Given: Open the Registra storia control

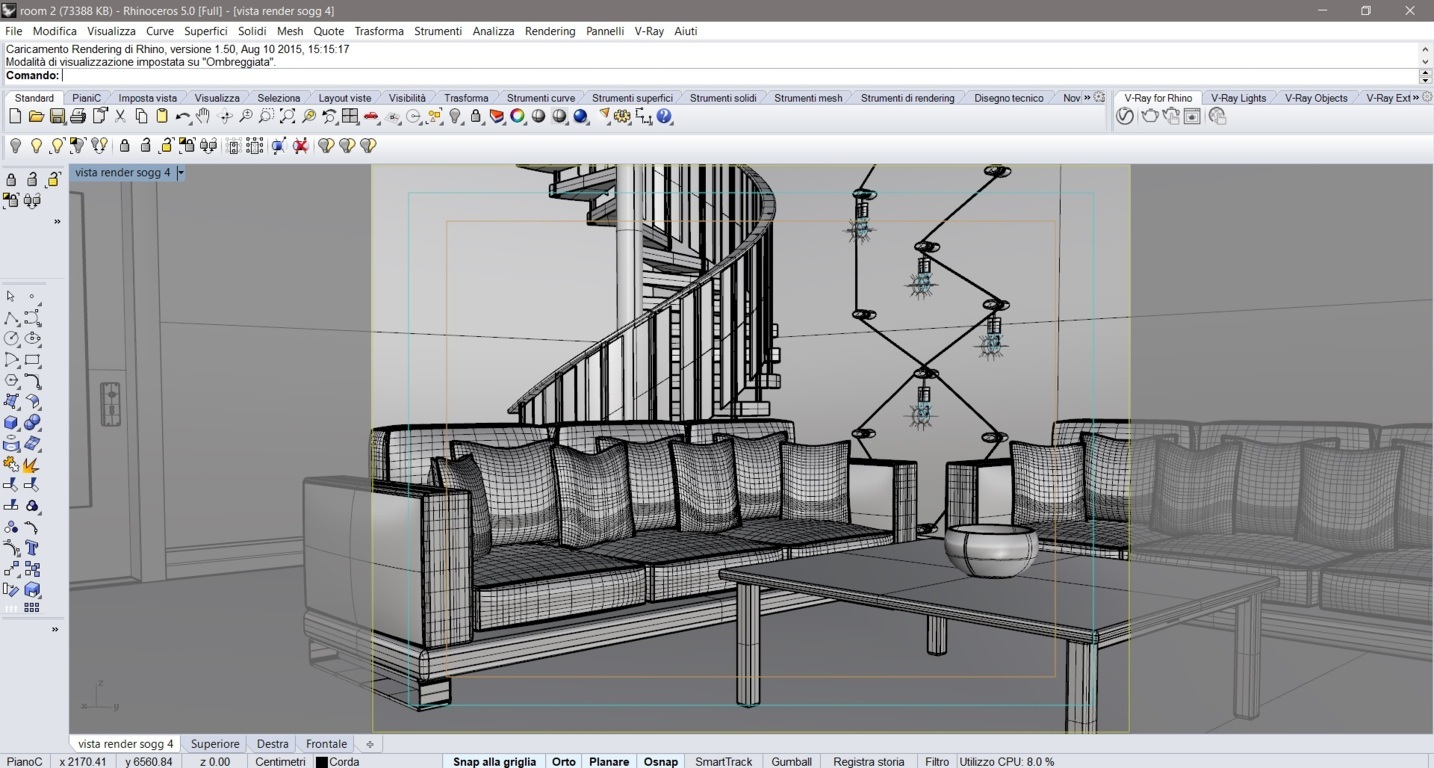Looking at the screenshot, I should click(x=868, y=761).
